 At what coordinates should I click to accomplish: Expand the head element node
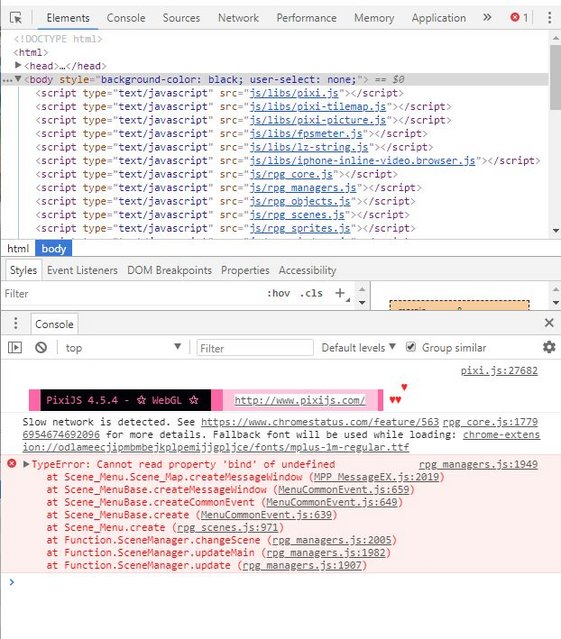tap(18, 65)
